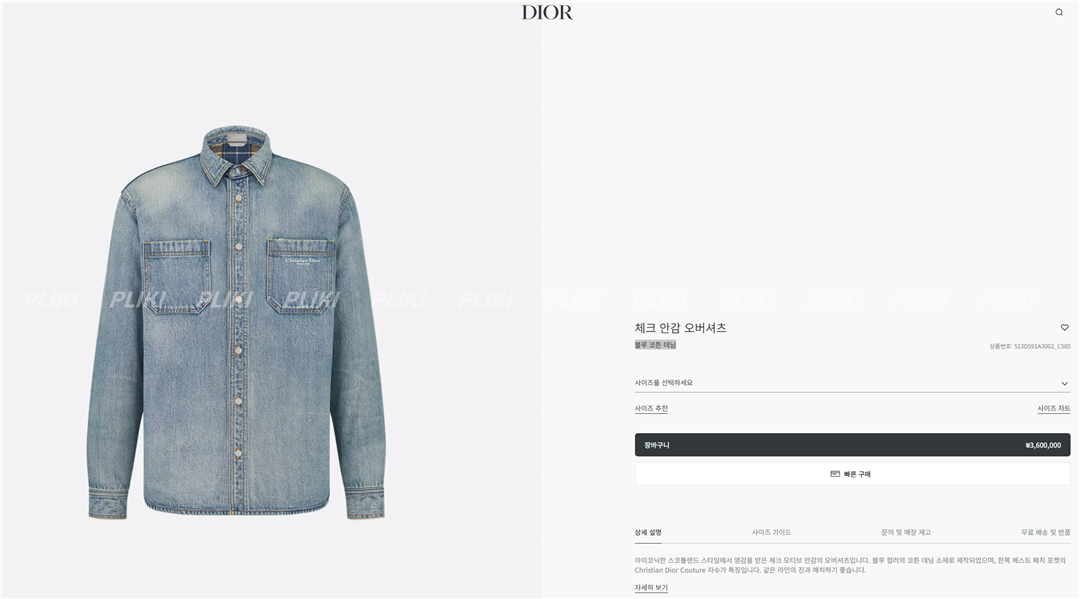Screen dimensions: 1080x599
Task: Click the denim overshirt product image
Action: 236,322
